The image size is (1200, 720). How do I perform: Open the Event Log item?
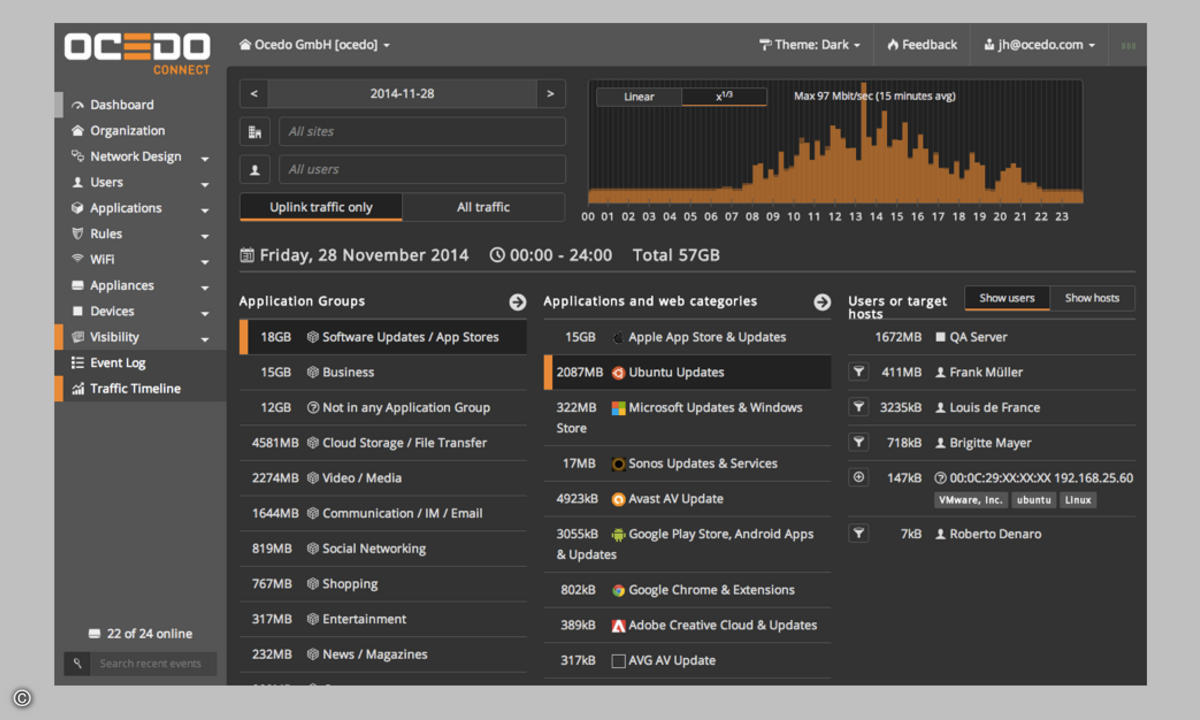pos(141,363)
